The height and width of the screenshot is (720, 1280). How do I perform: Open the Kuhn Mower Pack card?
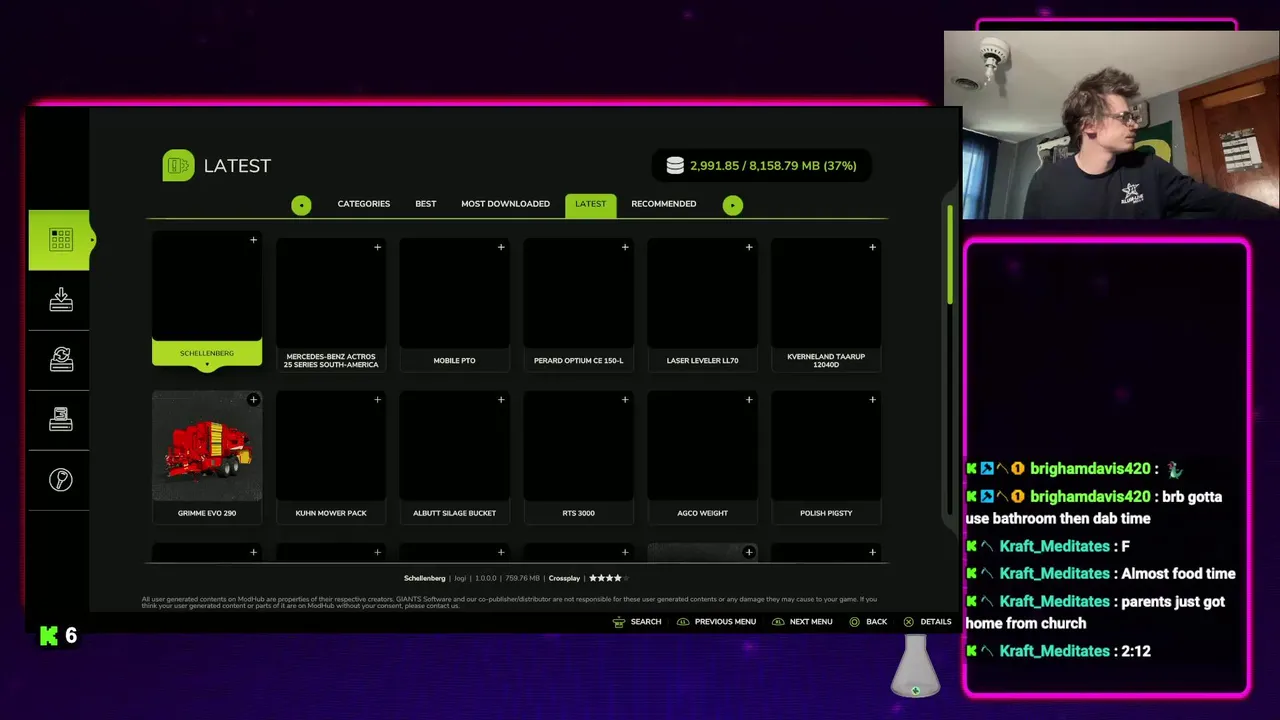(331, 457)
